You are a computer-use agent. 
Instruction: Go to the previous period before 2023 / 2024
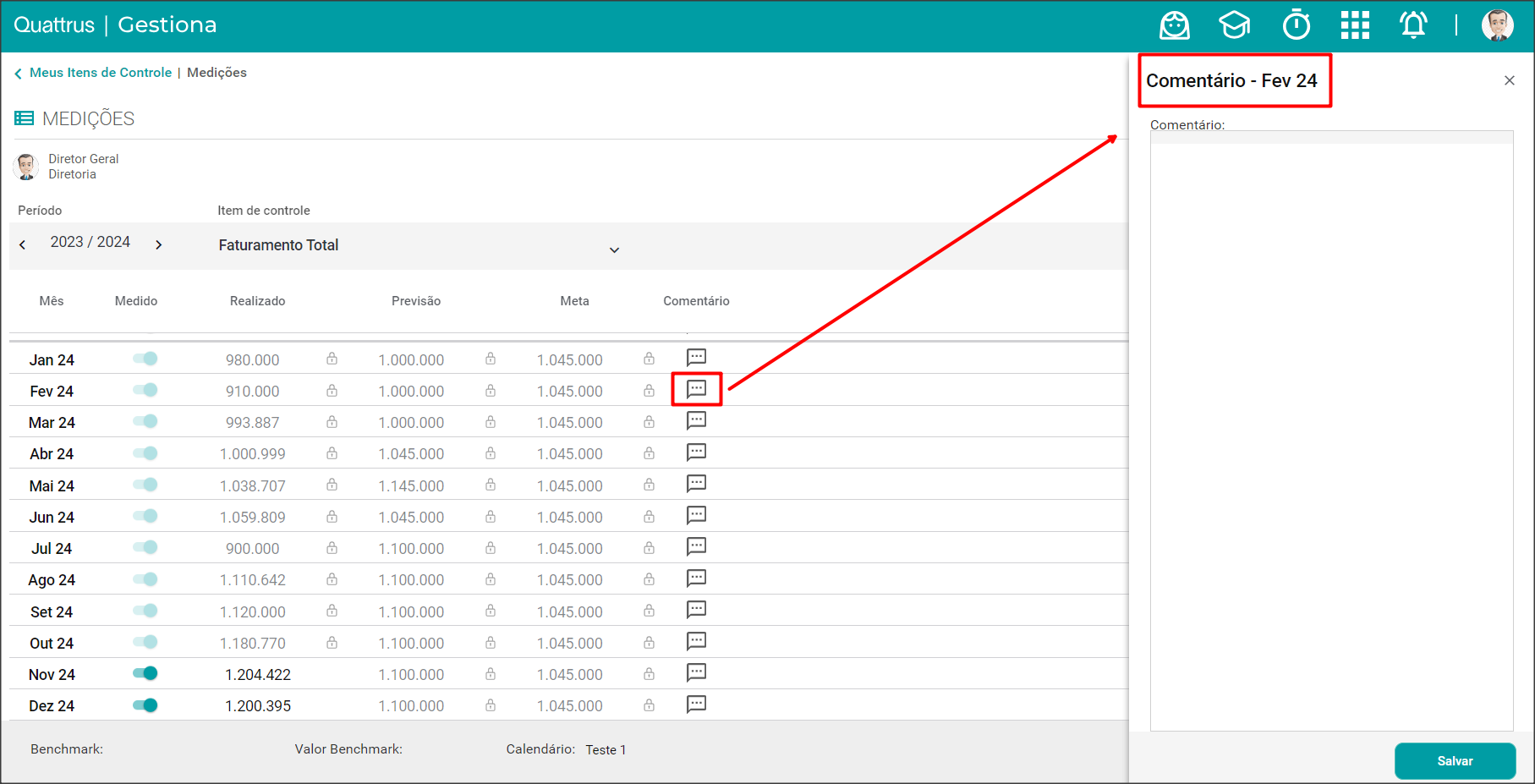[x=23, y=245]
